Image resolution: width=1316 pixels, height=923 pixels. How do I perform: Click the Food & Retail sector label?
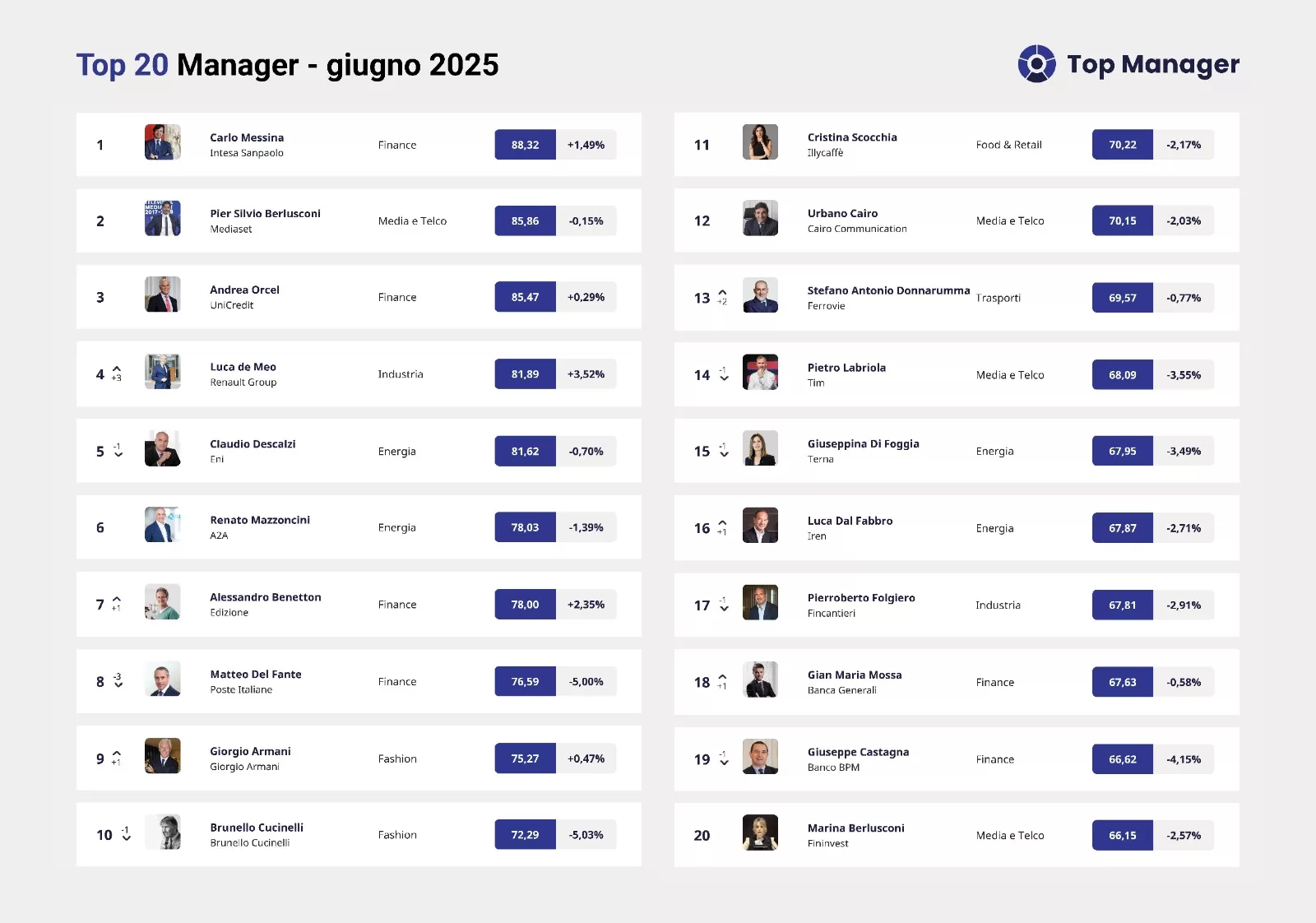(1008, 145)
